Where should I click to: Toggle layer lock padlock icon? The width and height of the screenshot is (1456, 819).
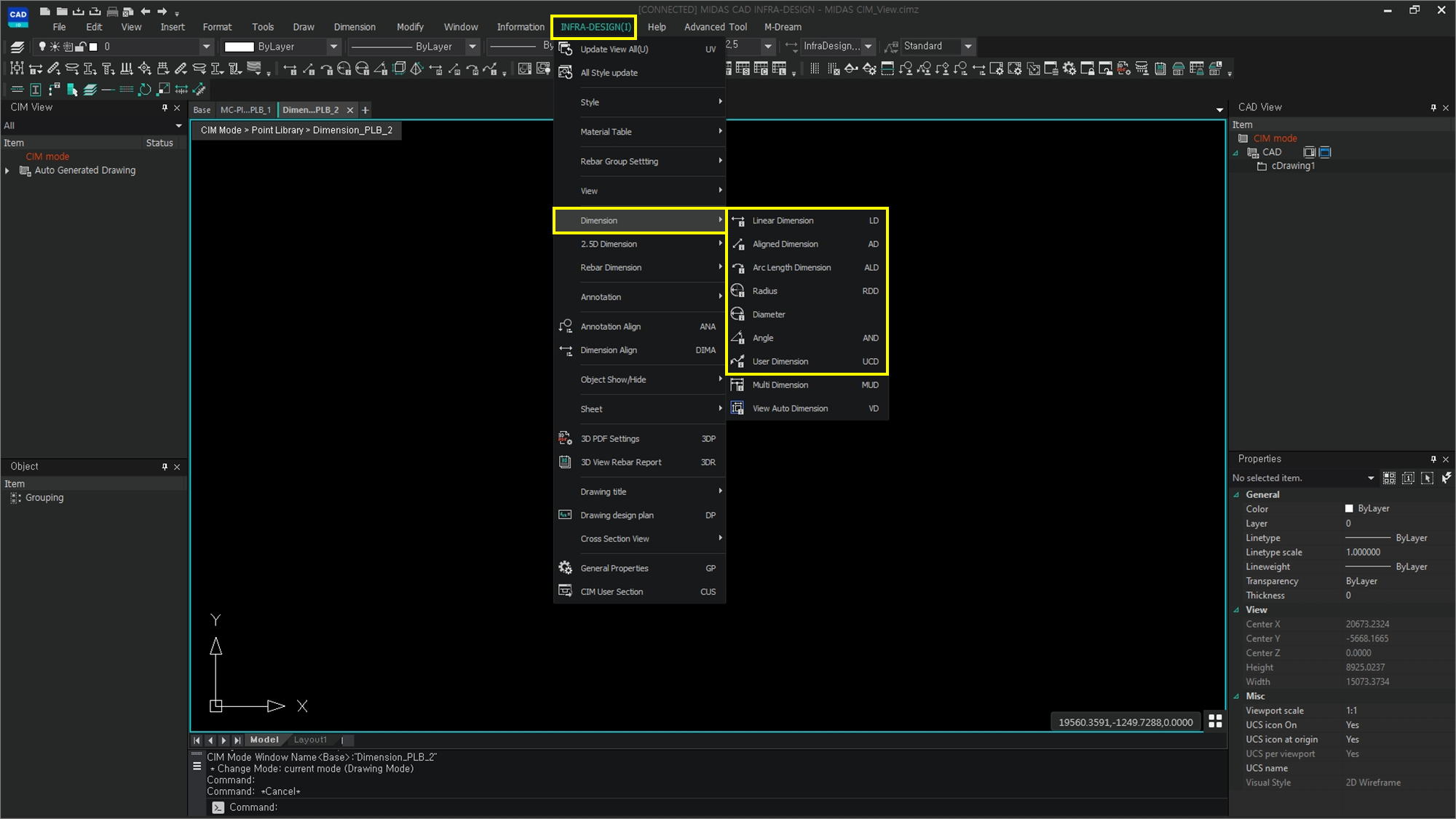point(81,47)
